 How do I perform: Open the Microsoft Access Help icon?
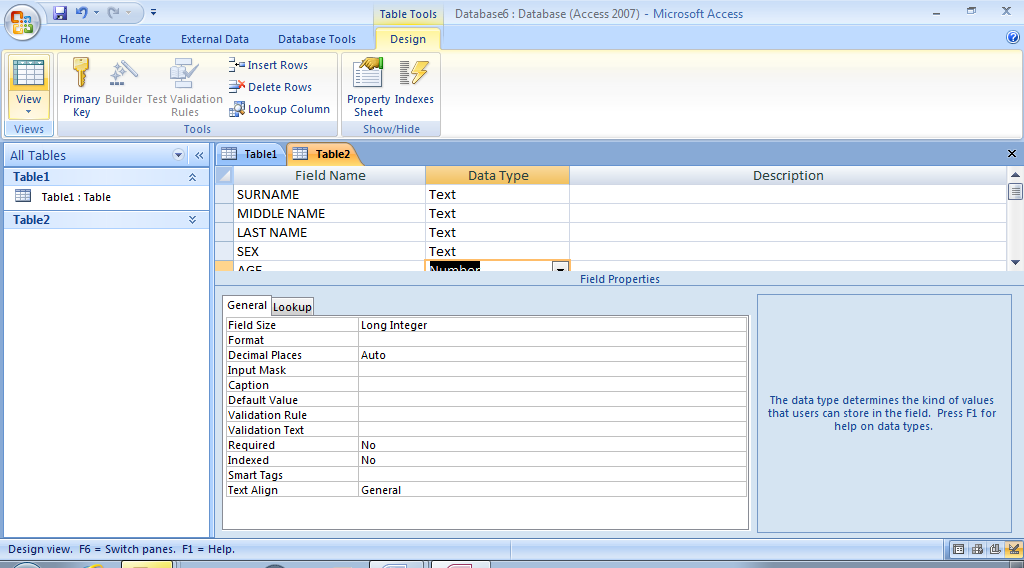[1012, 38]
